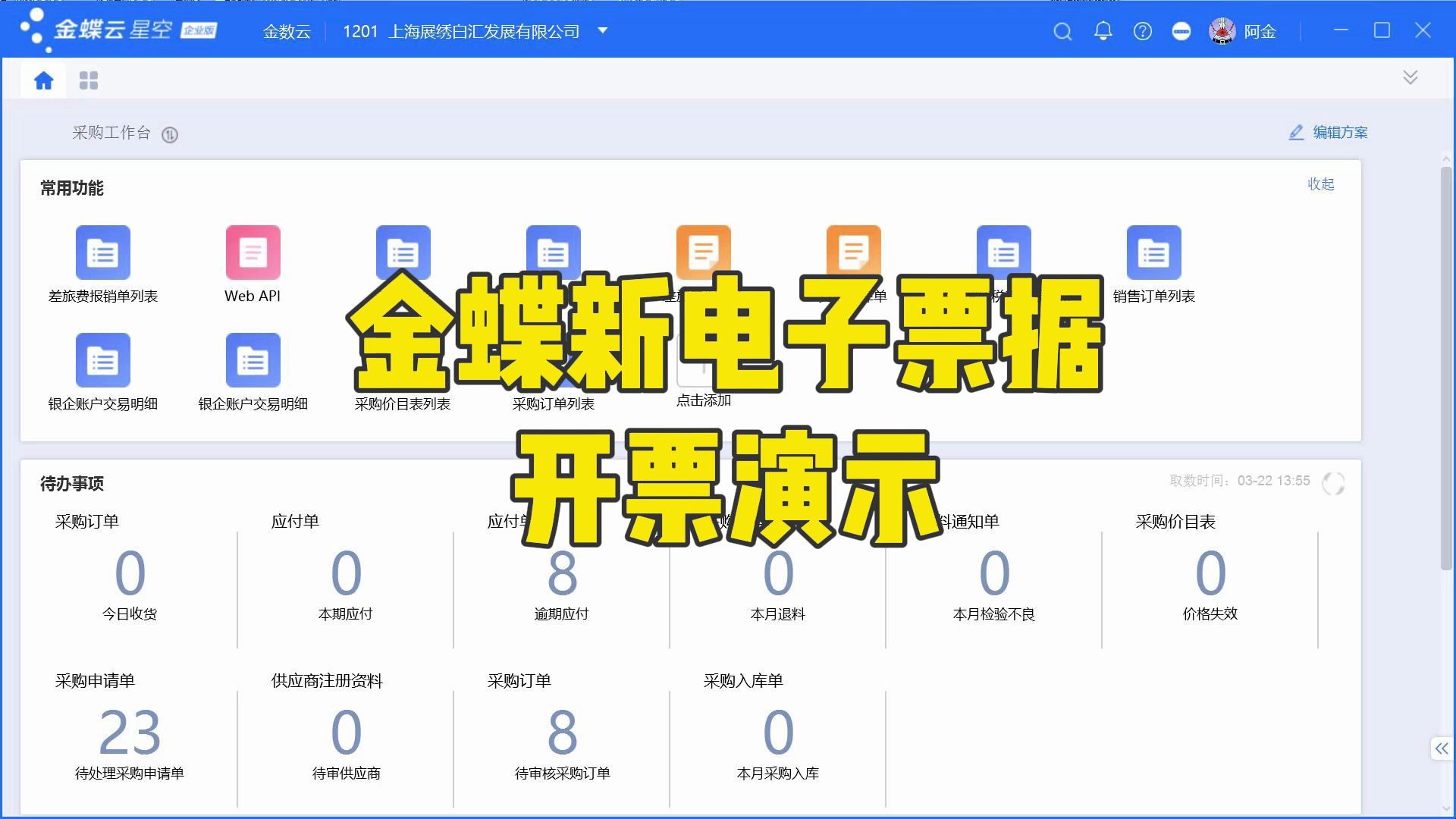Viewport: 1456px width, 819px height.
Task: Open 今日收货 count under 采购订单
Action: (x=130, y=573)
